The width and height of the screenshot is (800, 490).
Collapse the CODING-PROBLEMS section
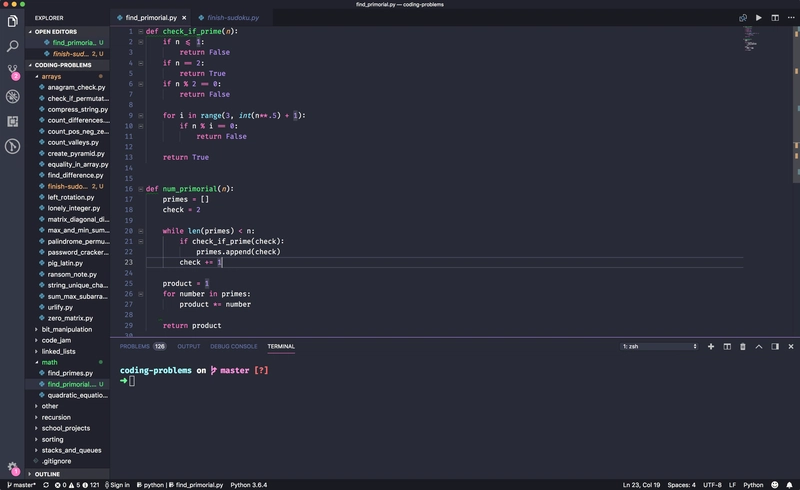point(67,65)
